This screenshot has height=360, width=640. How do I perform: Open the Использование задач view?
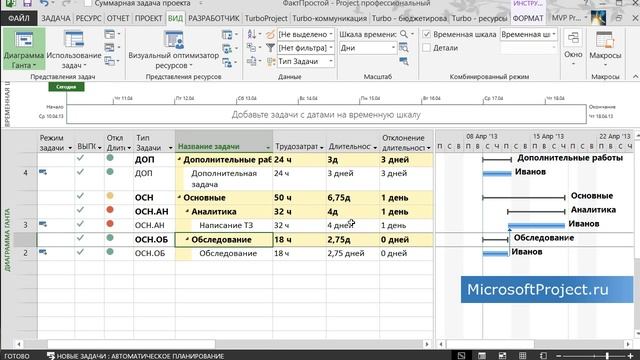coord(73,49)
